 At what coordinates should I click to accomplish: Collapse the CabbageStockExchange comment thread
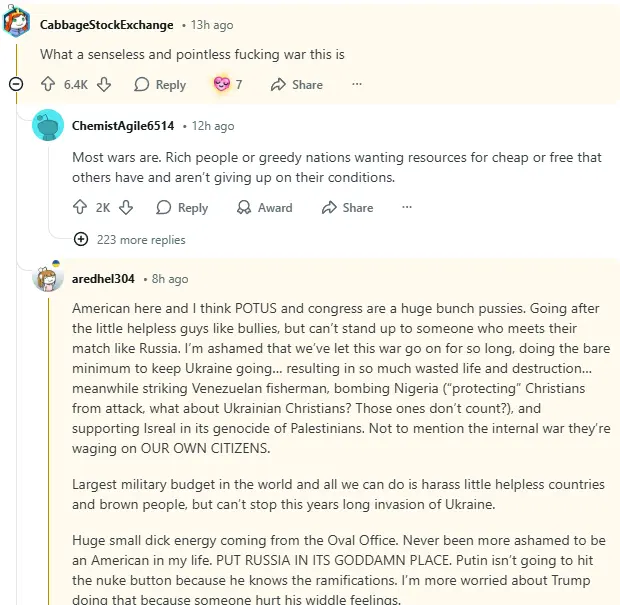point(16,85)
